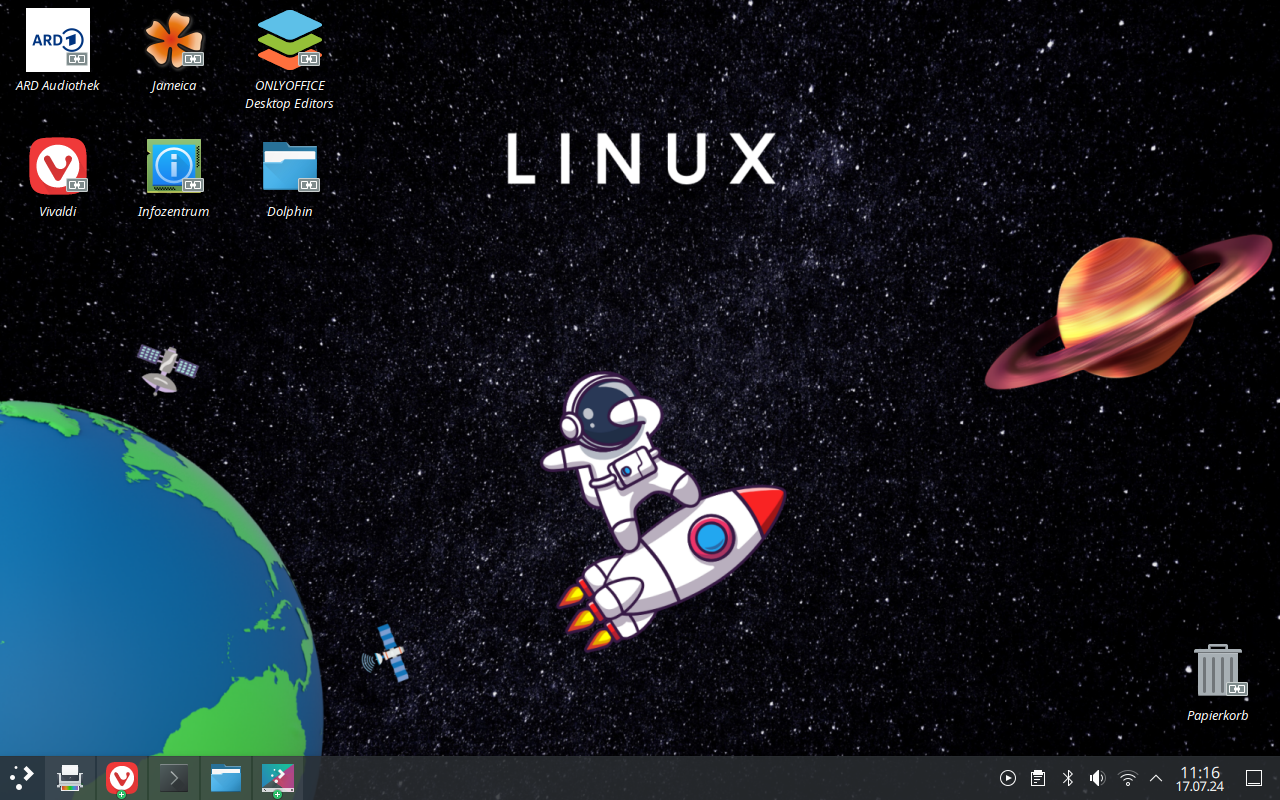1280x800 pixels.
Task: Open the file manager in taskbar
Action: (226, 778)
